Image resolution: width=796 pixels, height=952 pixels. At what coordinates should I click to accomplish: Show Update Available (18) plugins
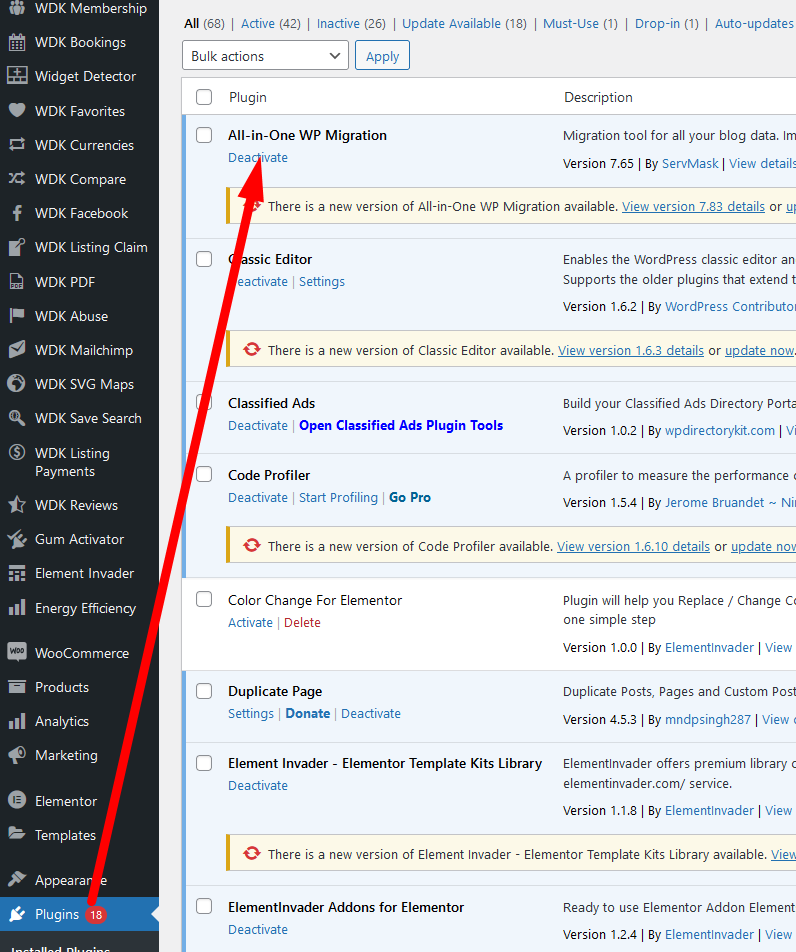tap(464, 24)
